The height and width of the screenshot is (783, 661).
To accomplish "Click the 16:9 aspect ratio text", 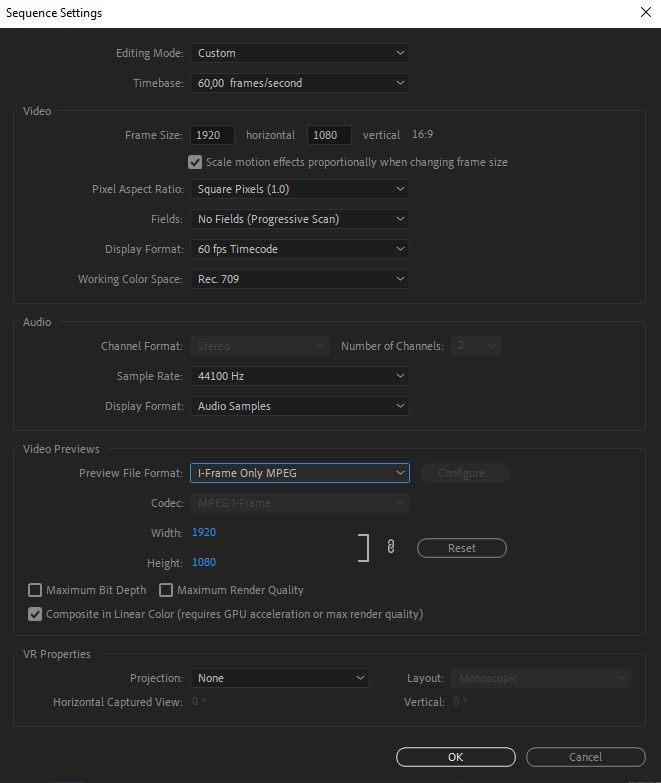I will pos(422,134).
